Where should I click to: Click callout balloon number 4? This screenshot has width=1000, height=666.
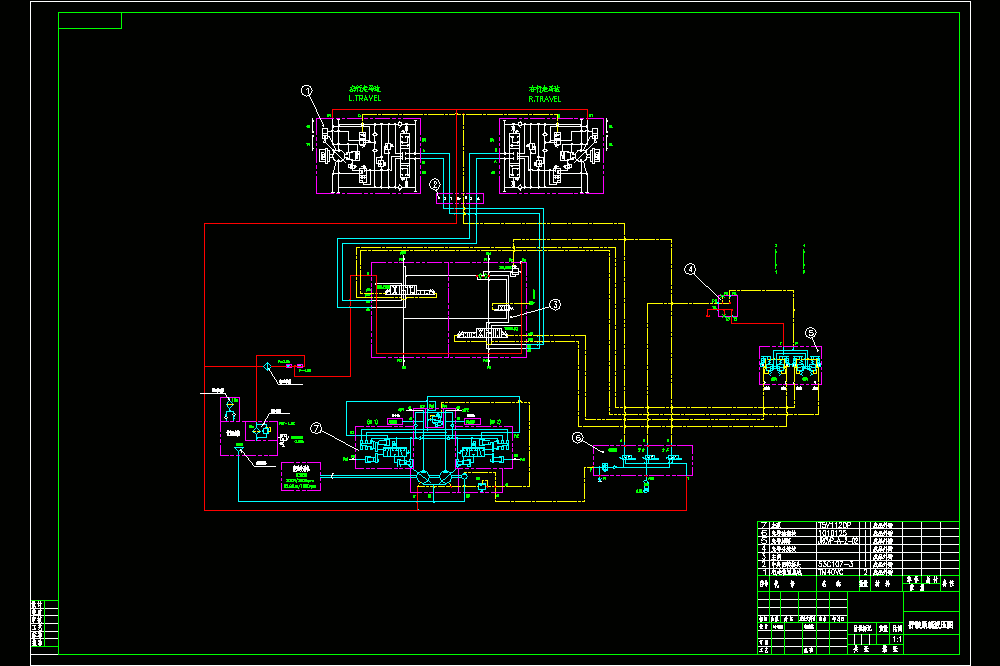690,269
